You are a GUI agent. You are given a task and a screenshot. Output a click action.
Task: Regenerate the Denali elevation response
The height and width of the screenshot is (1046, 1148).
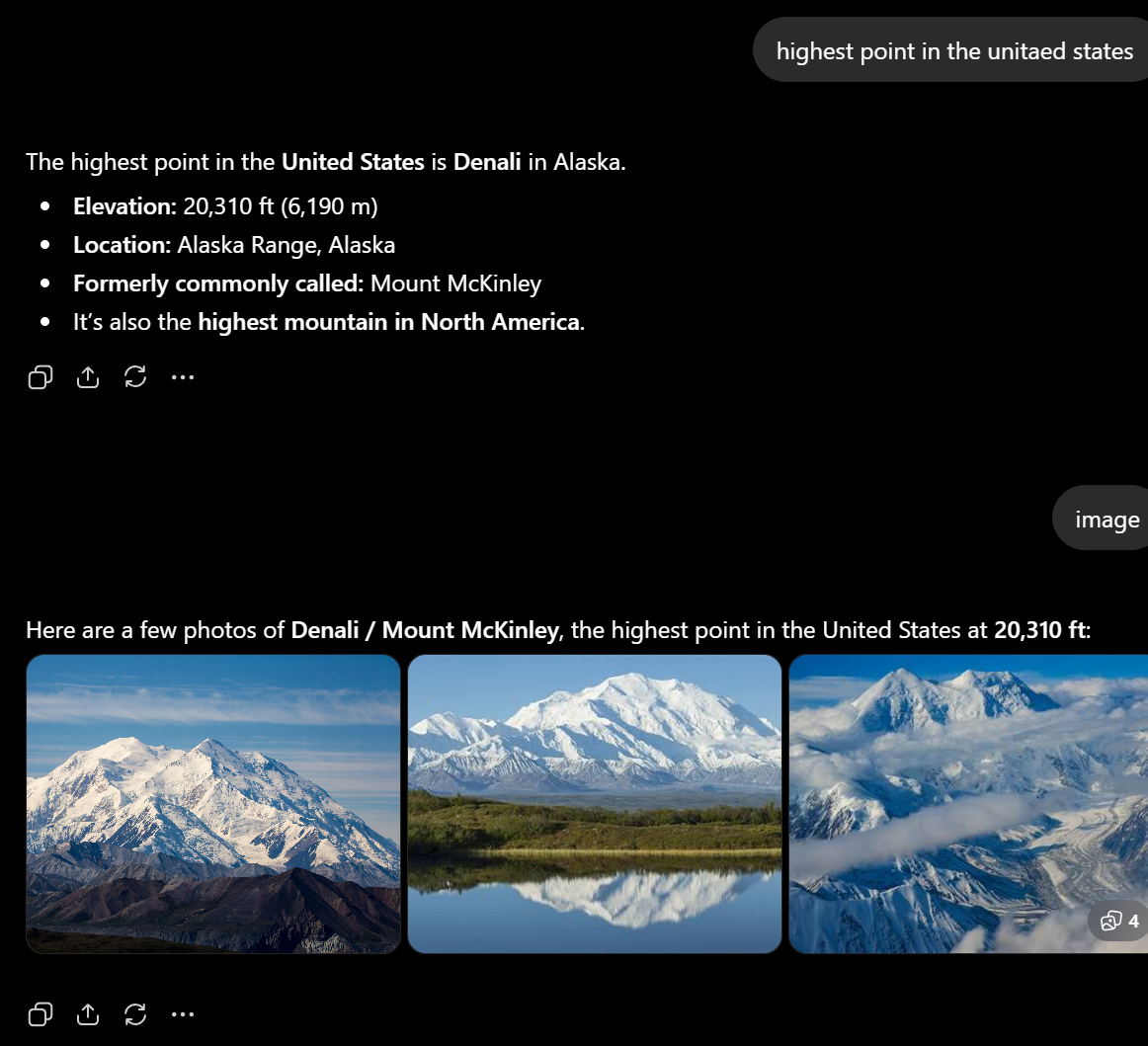(x=135, y=377)
